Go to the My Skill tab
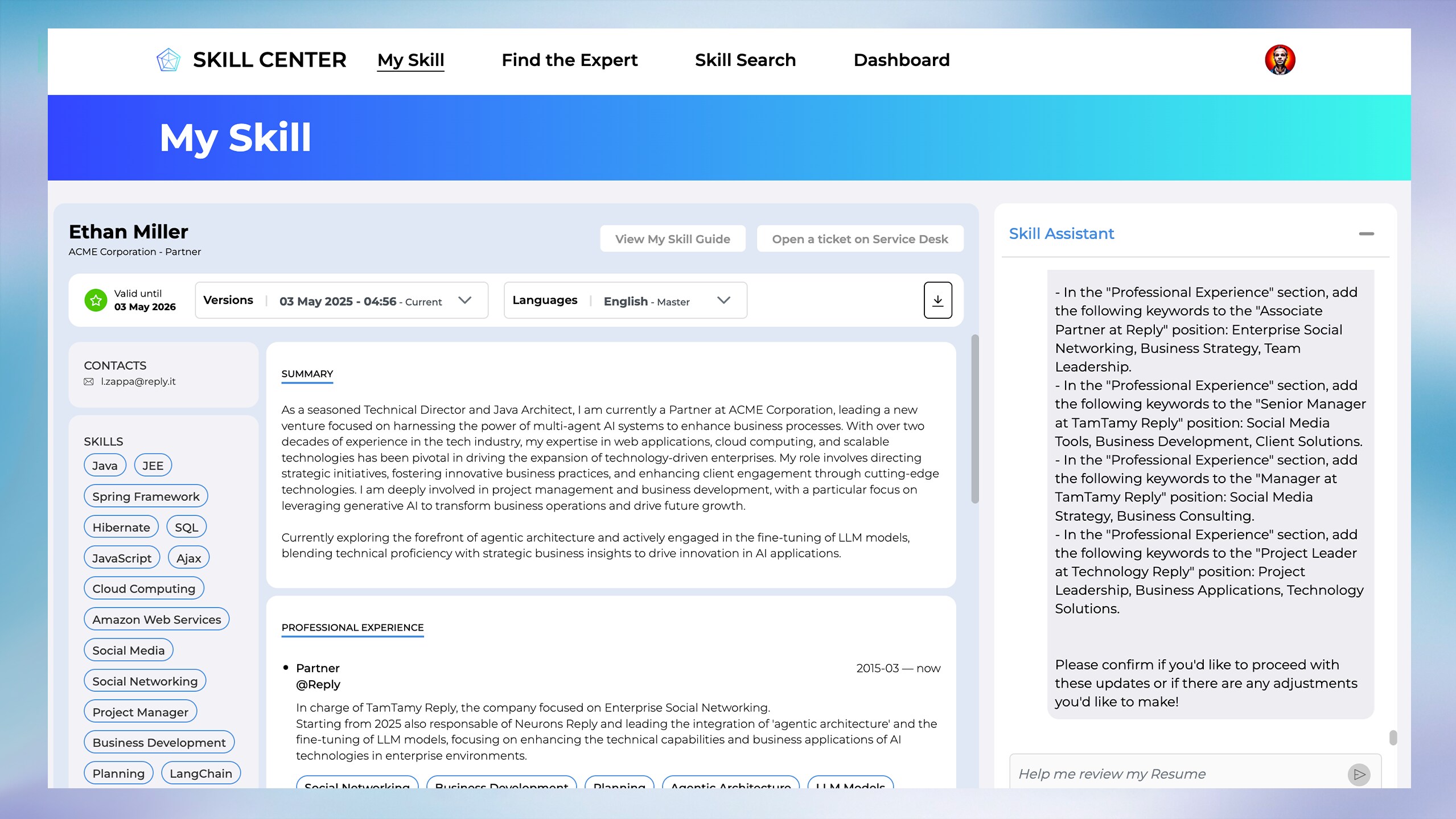Viewport: 1456px width, 819px height. pyautogui.click(x=410, y=60)
